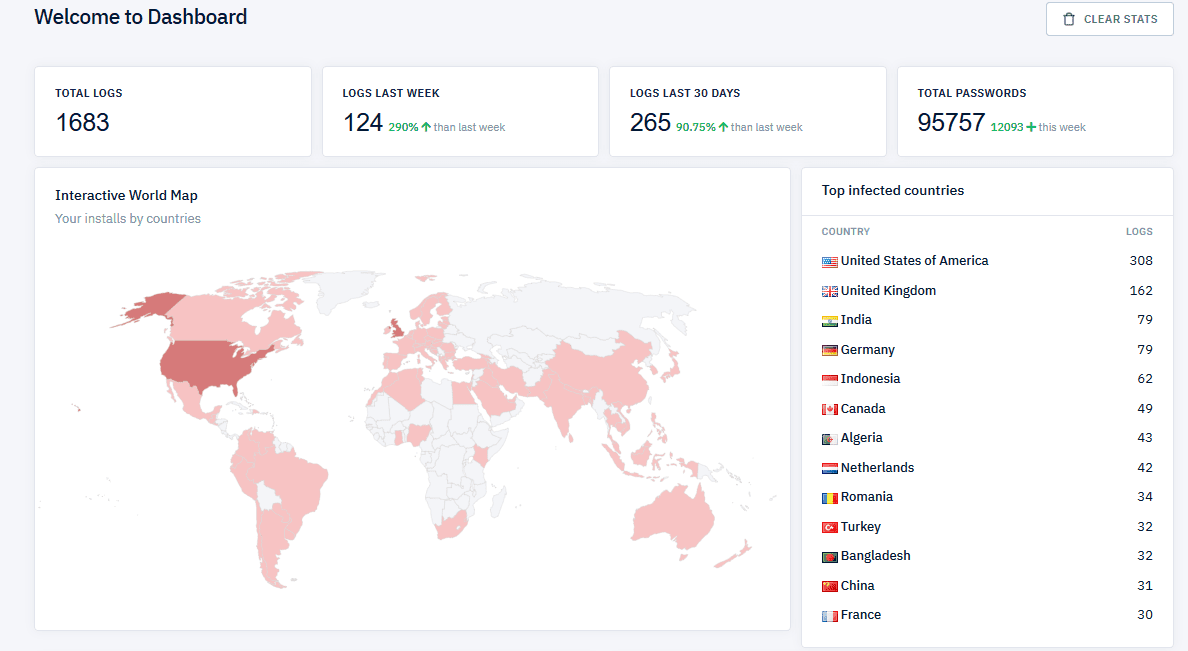Click the Total Logs number 1683

click(83, 122)
